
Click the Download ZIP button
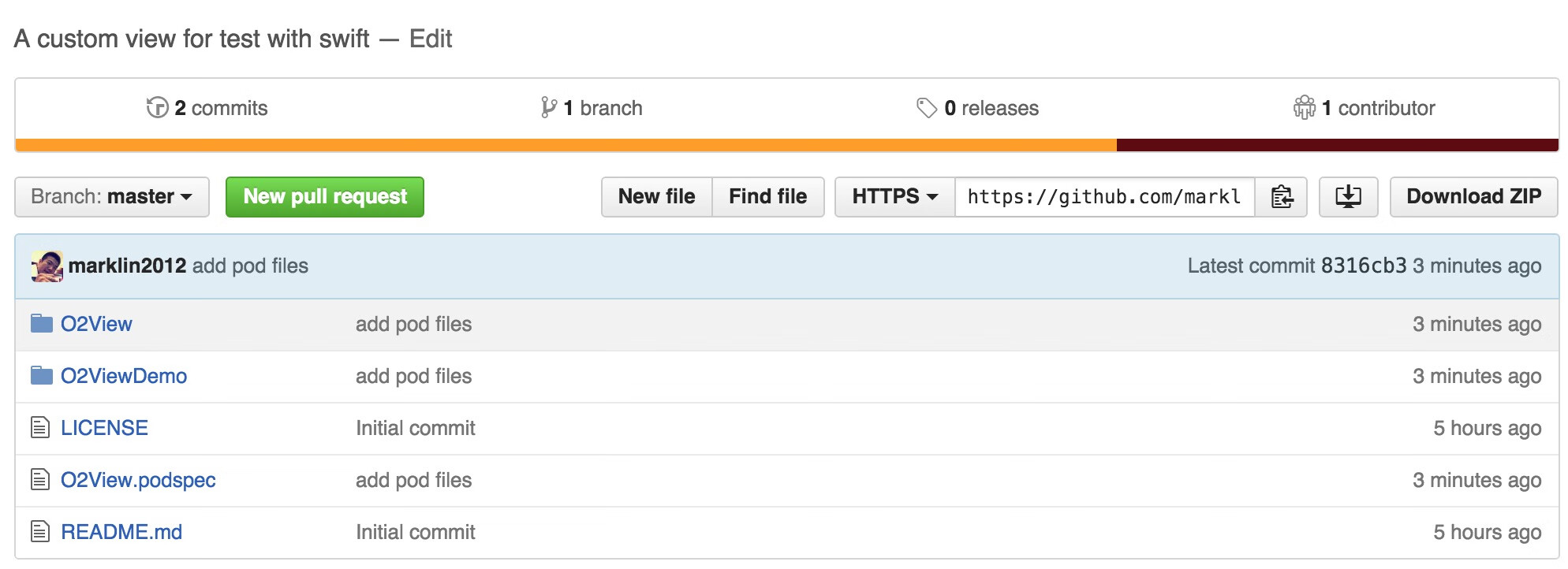(1474, 196)
